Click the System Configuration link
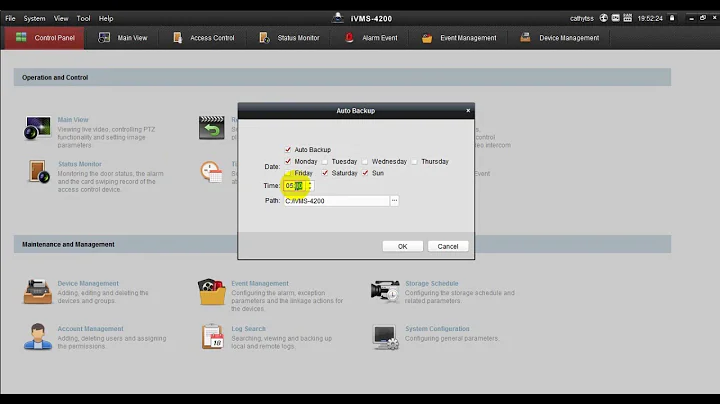The width and height of the screenshot is (720, 404). click(437, 329)
